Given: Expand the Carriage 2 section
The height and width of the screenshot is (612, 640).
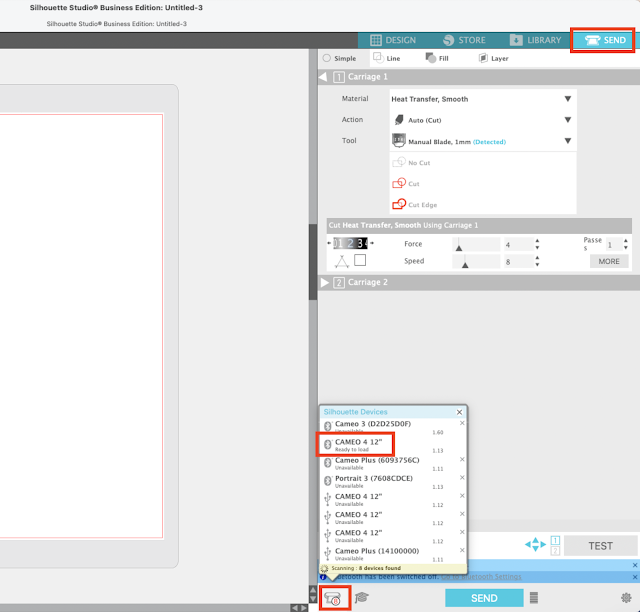Looking at the screenshot, I should point(324,282).
